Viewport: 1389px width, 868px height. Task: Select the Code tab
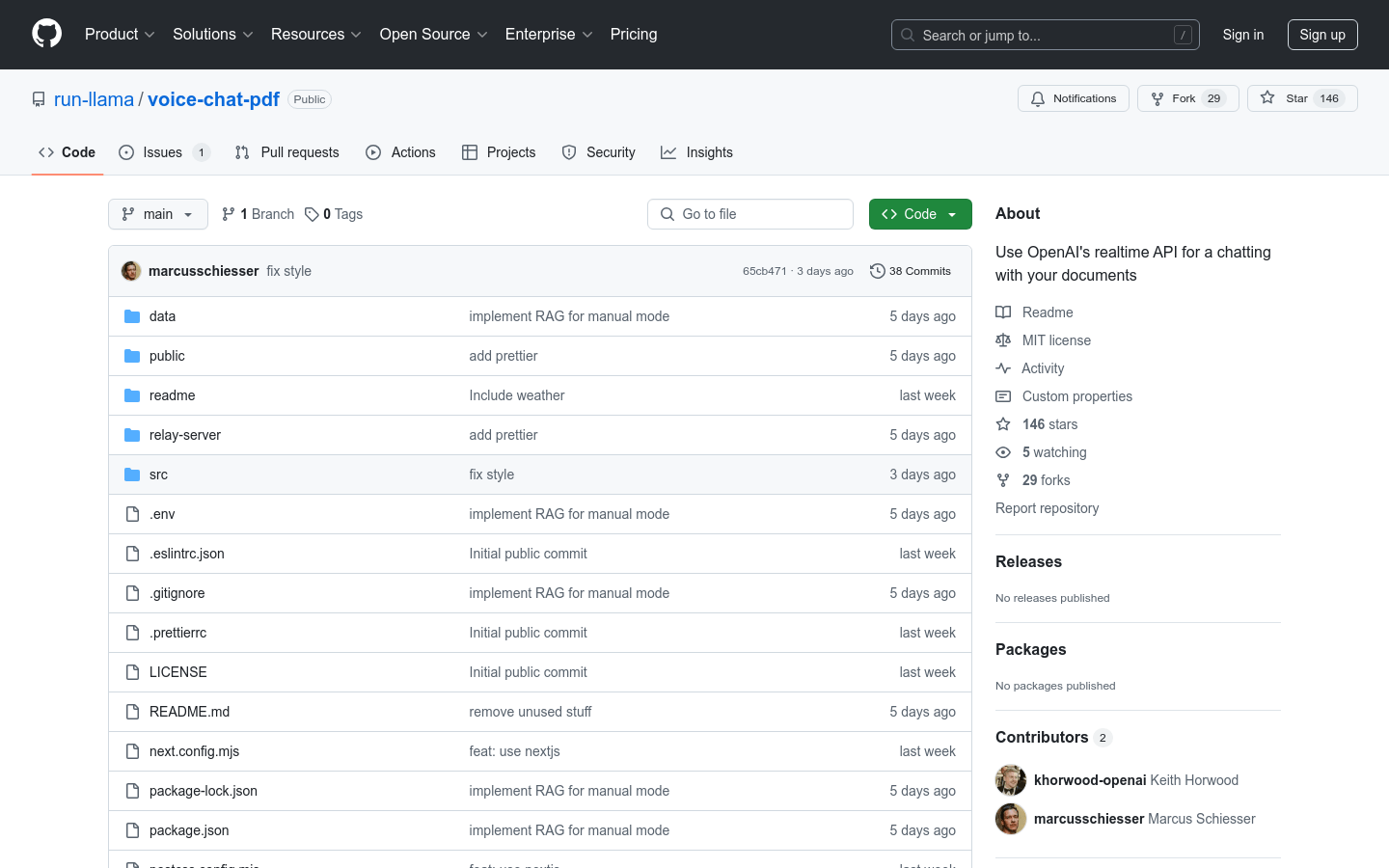(x=68, y=152)
